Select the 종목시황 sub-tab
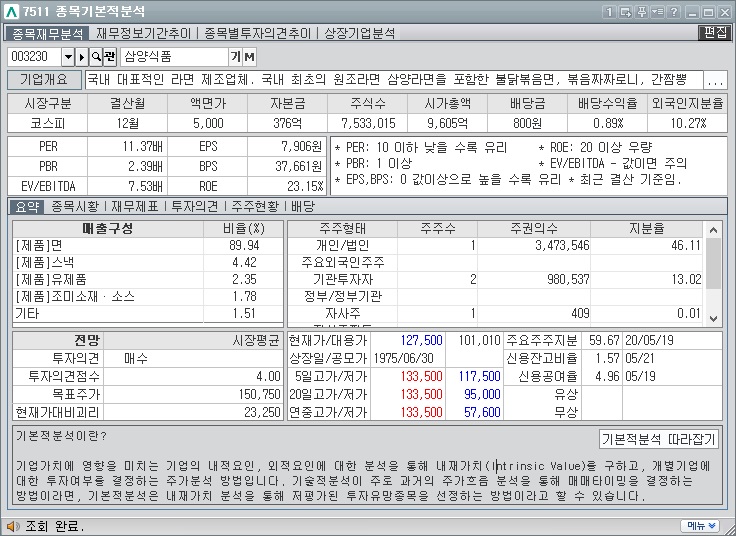 tap(75, 207)
